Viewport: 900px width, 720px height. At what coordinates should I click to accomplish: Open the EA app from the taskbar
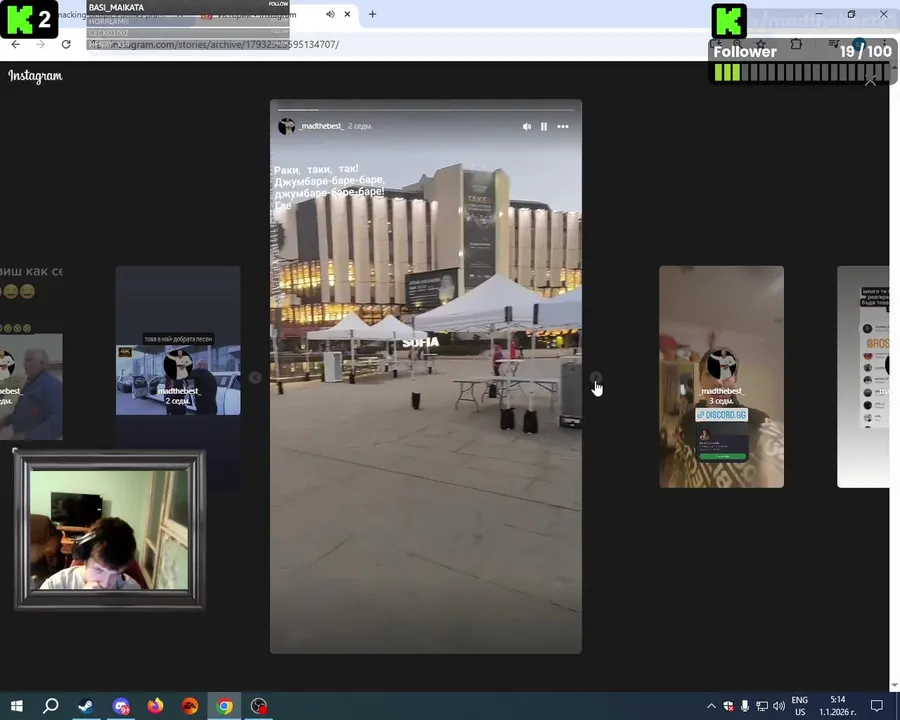190,706
